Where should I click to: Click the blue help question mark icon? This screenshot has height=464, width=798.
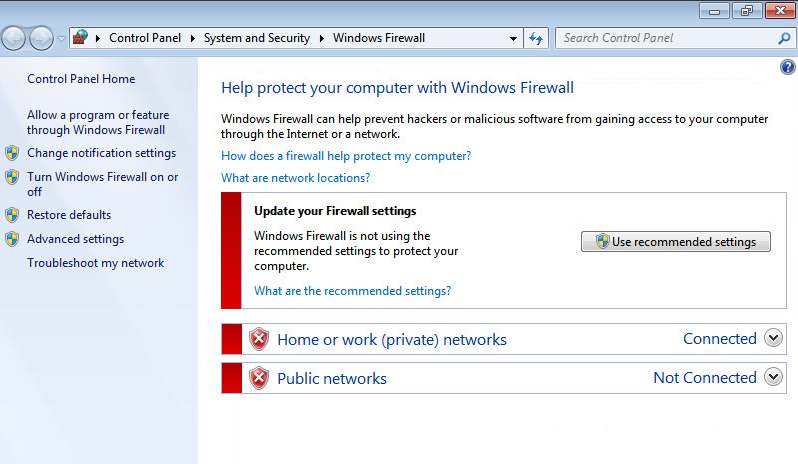point(787,67)
